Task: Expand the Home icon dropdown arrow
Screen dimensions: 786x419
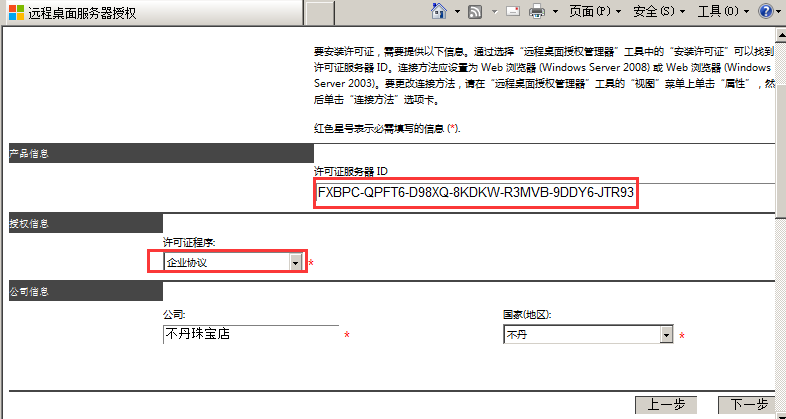Action: click(457, 12)
